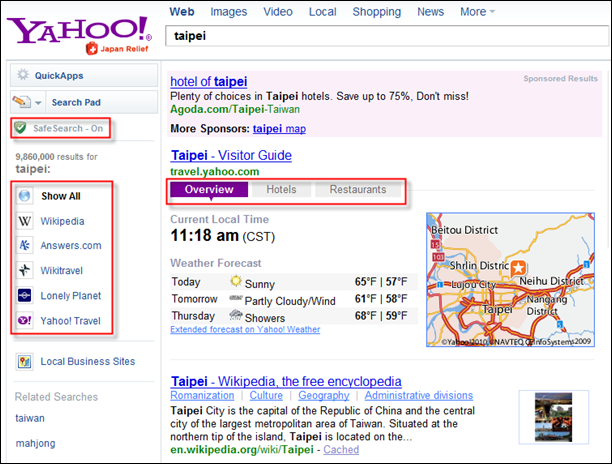The height and width of the screenshot is (464, 612).
Task: Switch to the Shopping search tab
Action: [377, 12]
